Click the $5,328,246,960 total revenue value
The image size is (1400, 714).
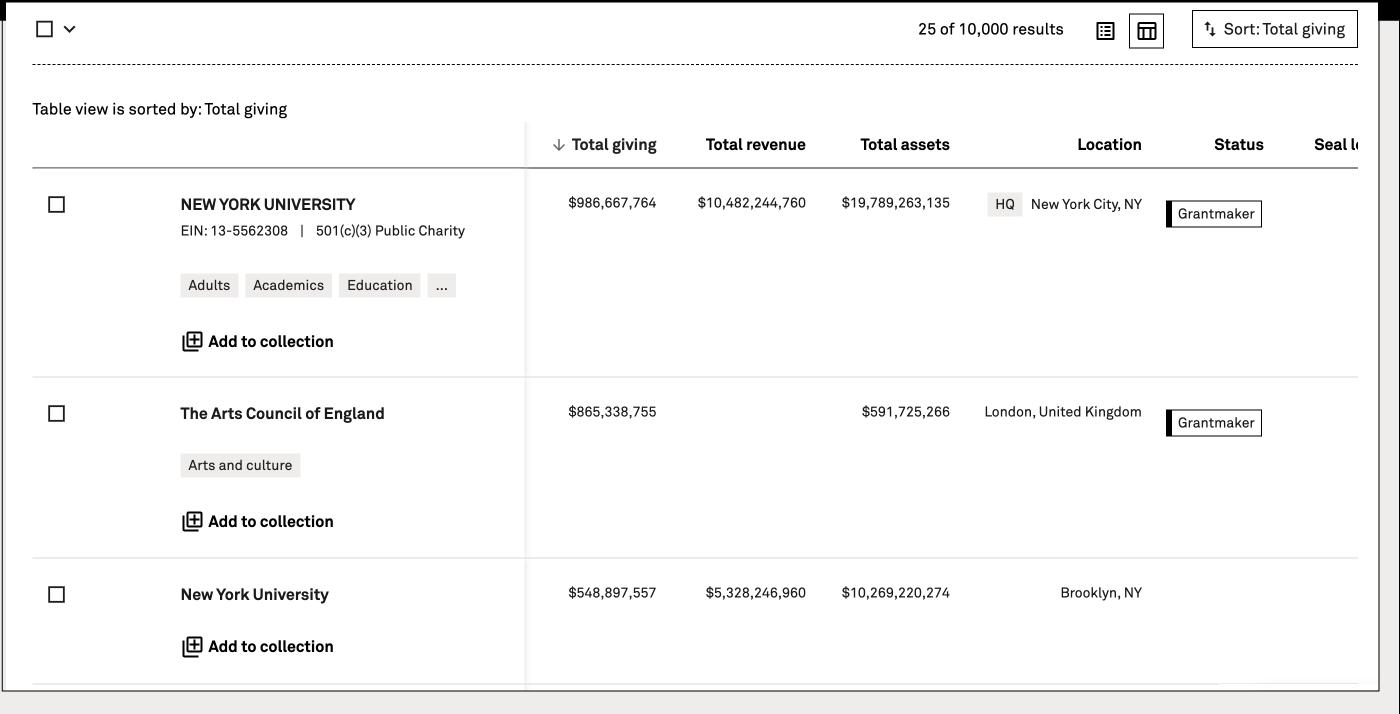point(756,593)
